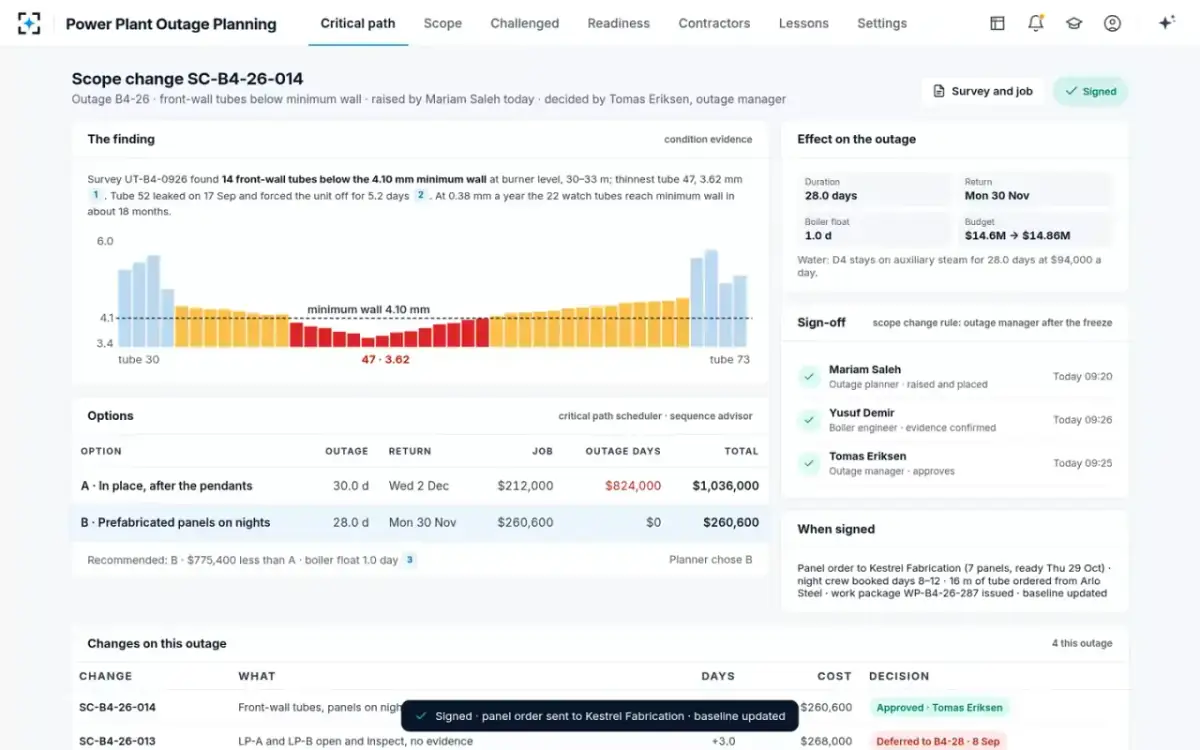Click the check icon beside Yusuf Demir
Viewport: 1200px width, 750px height.
[808, 420]
